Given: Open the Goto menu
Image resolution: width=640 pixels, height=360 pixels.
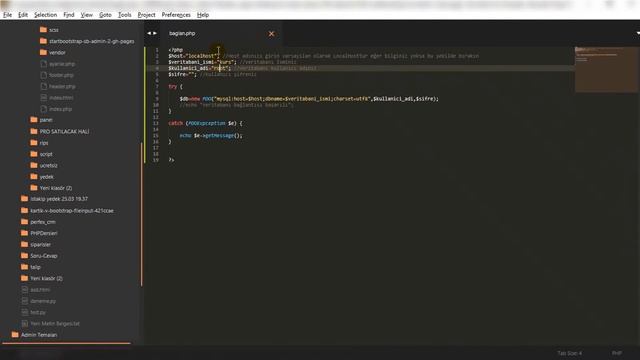Looking at the screenshot, I should (x=105, y=15).
